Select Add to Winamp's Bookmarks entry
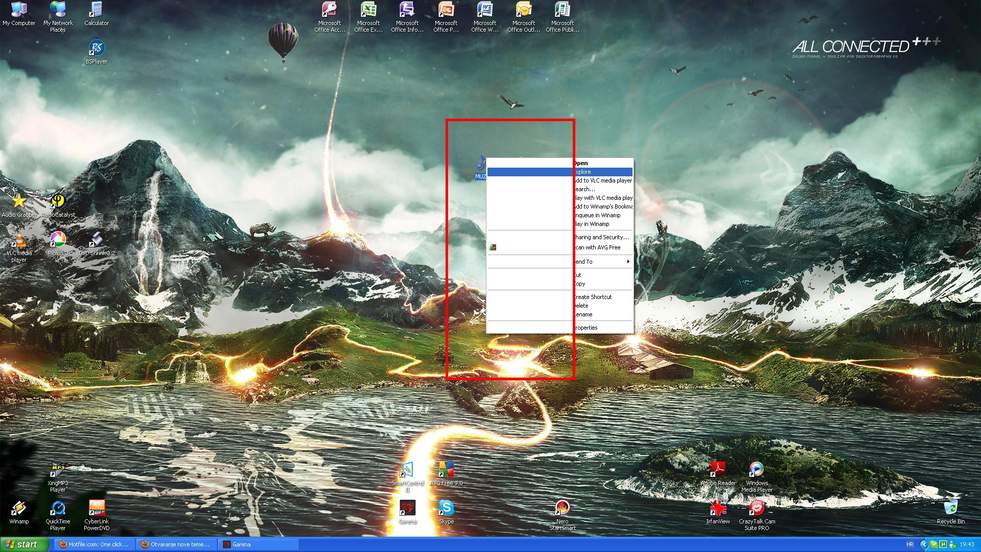This screenshot has width=981, height=552. (560, 207)
